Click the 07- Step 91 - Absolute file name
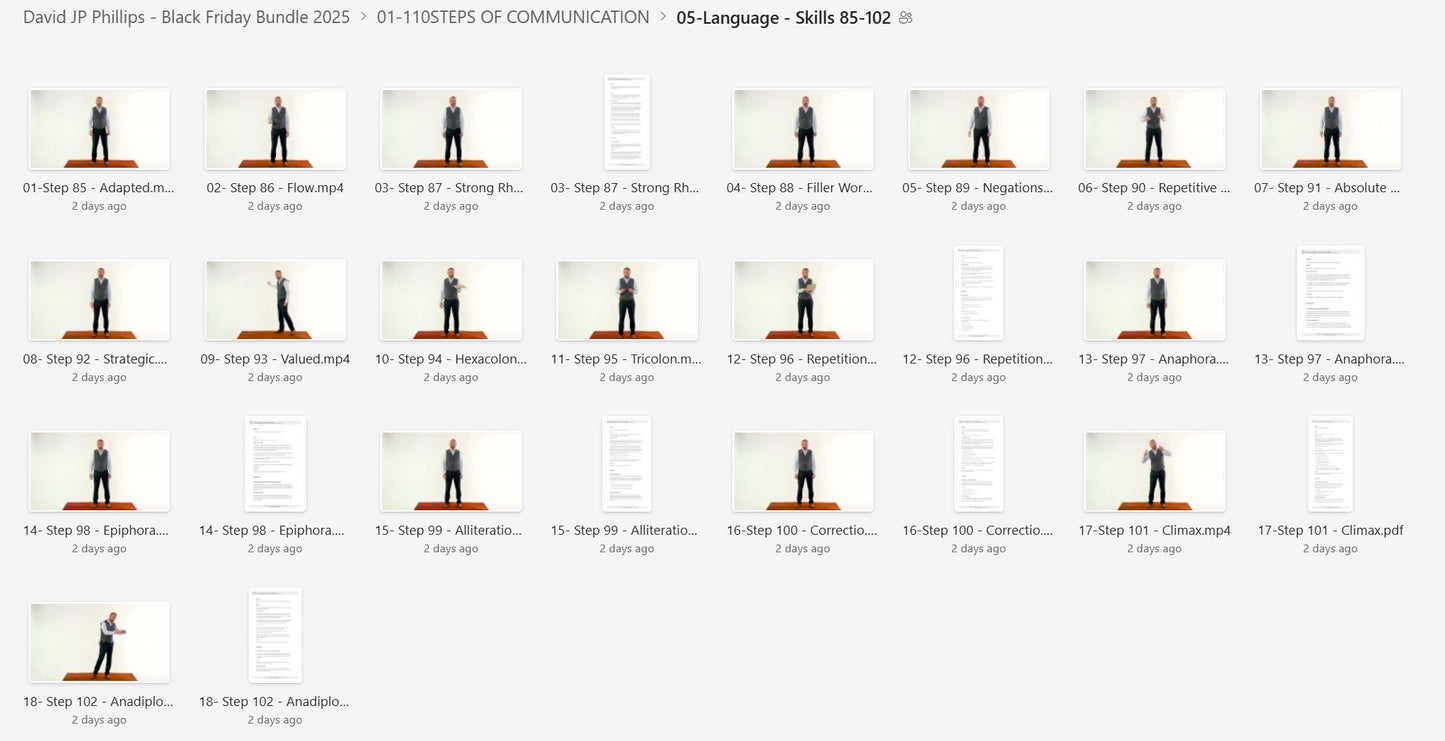The image size is (1445, 741). pos(1330,187)
